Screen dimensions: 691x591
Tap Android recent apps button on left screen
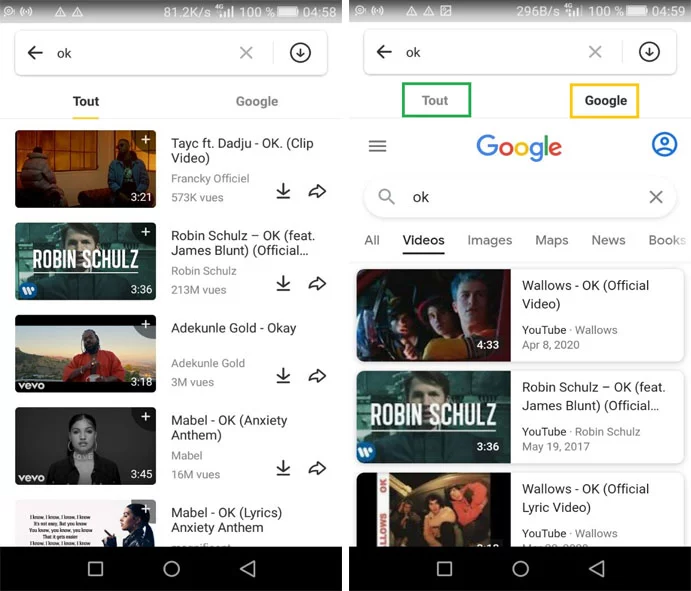tap(95, 569)
